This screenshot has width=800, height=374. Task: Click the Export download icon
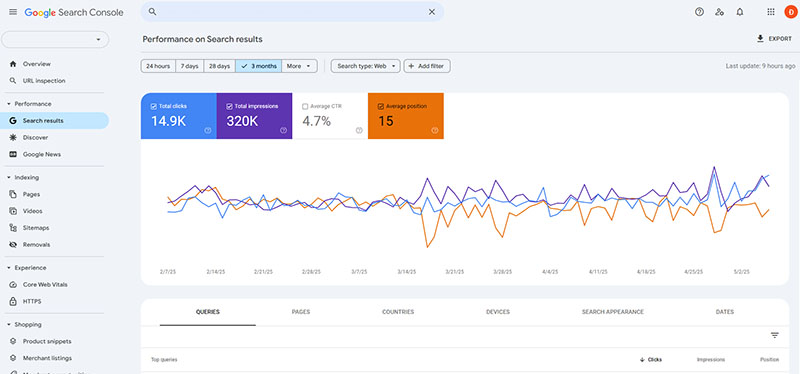760,38
